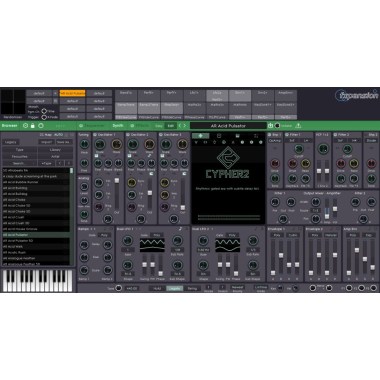The height and width of the screenshot is (380, 380).
Task: Click the Legacy button in browser
Action: [11, 142]
